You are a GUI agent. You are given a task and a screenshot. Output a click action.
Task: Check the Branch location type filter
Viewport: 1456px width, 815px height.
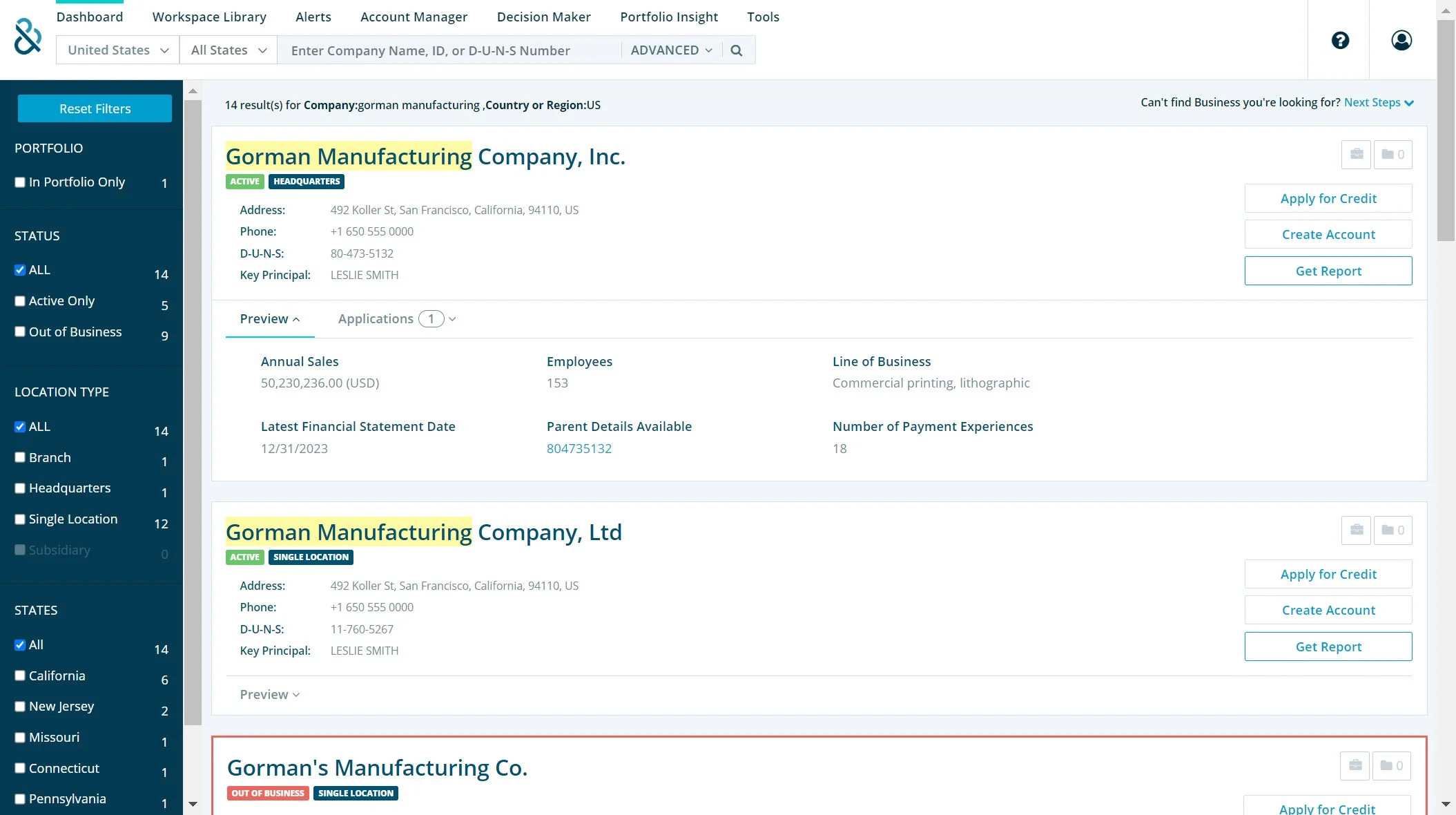20,457
